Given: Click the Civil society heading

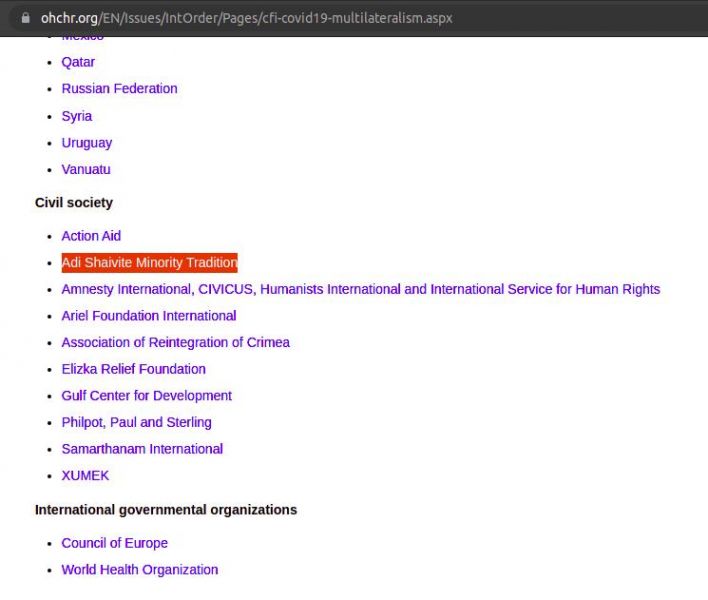Looking at the screenshot, I should (x=74, y=203).
